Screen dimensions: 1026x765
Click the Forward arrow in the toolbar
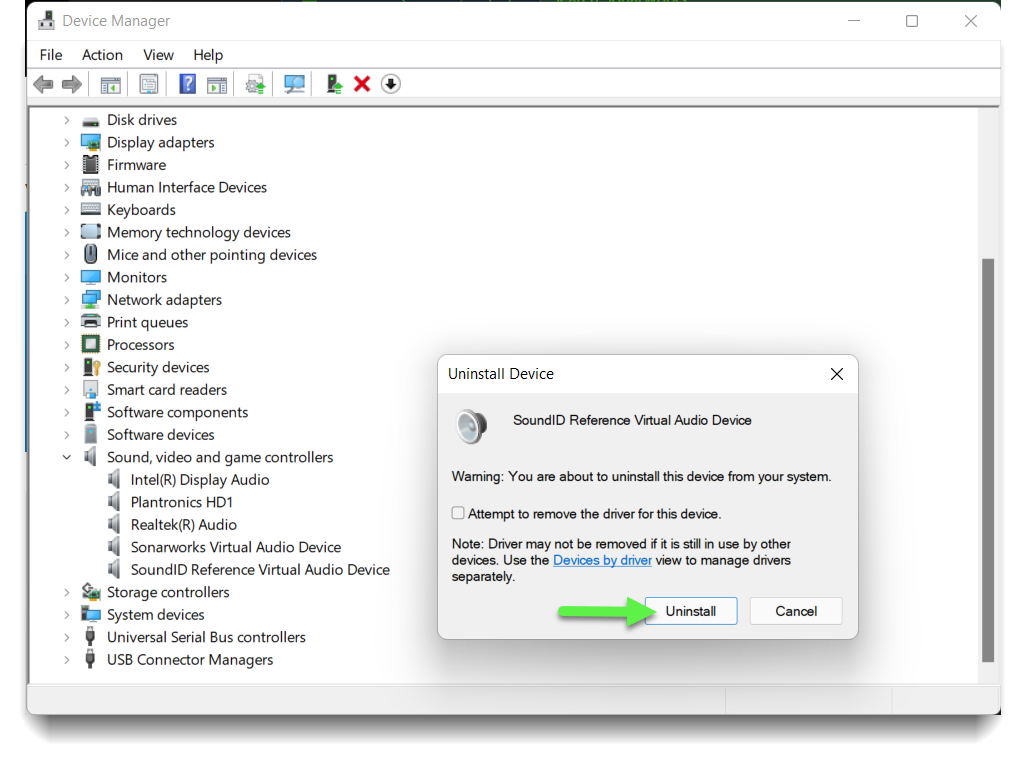(72, 84)
